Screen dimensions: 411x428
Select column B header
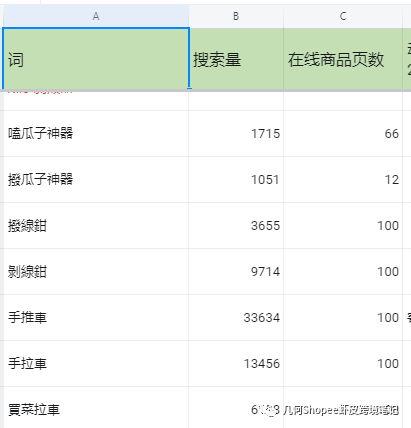[236, 16]
